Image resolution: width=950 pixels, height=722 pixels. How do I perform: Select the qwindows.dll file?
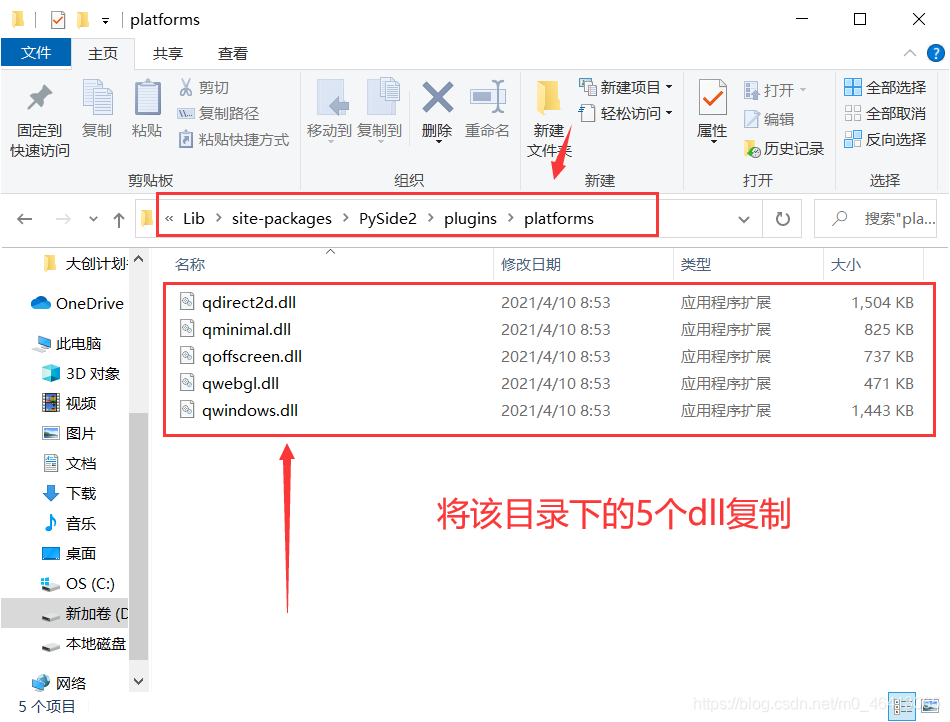pyautogui.click(x=250, y=411)
